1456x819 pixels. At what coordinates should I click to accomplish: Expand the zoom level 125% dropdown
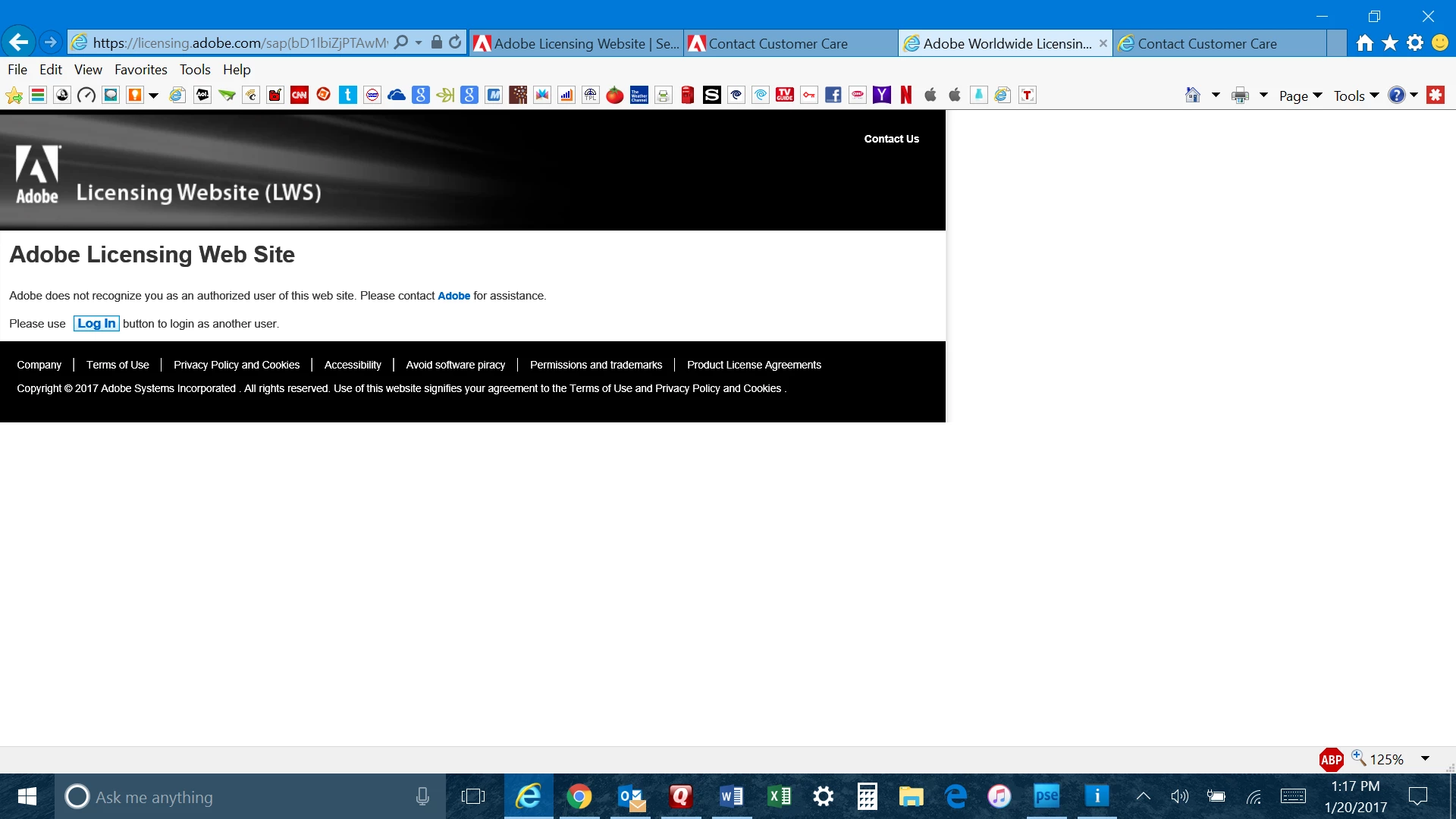point(1425,759)
